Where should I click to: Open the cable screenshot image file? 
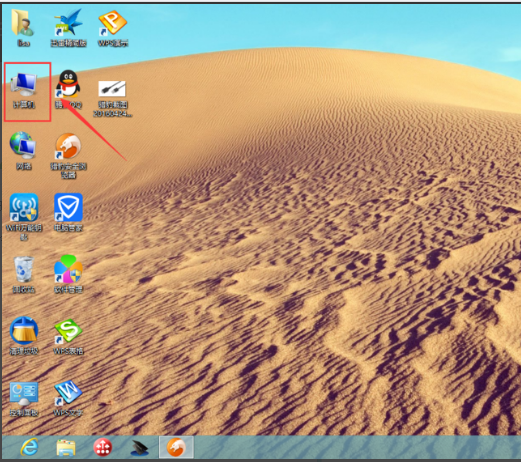[112, 98]
